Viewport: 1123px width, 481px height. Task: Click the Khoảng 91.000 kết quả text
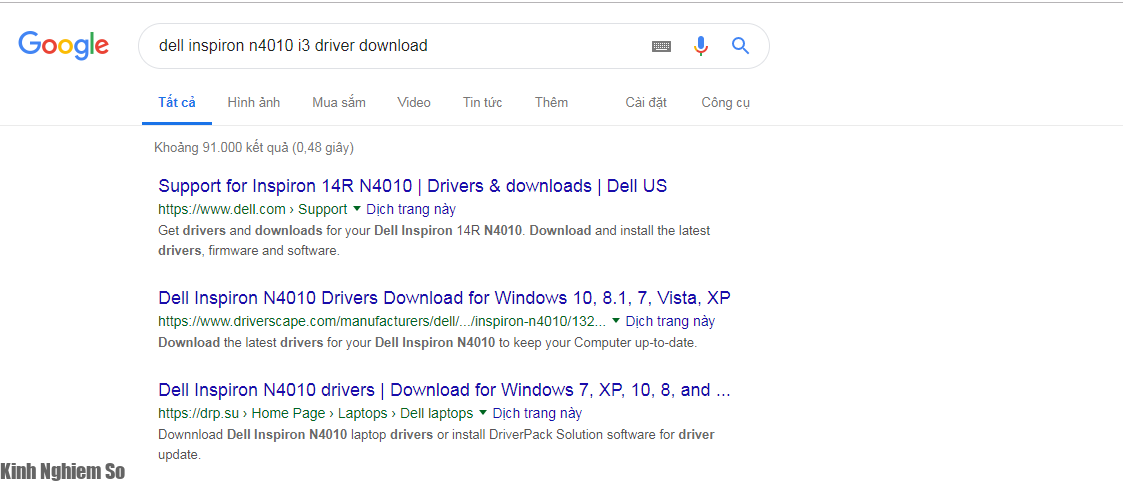[254, 148]
